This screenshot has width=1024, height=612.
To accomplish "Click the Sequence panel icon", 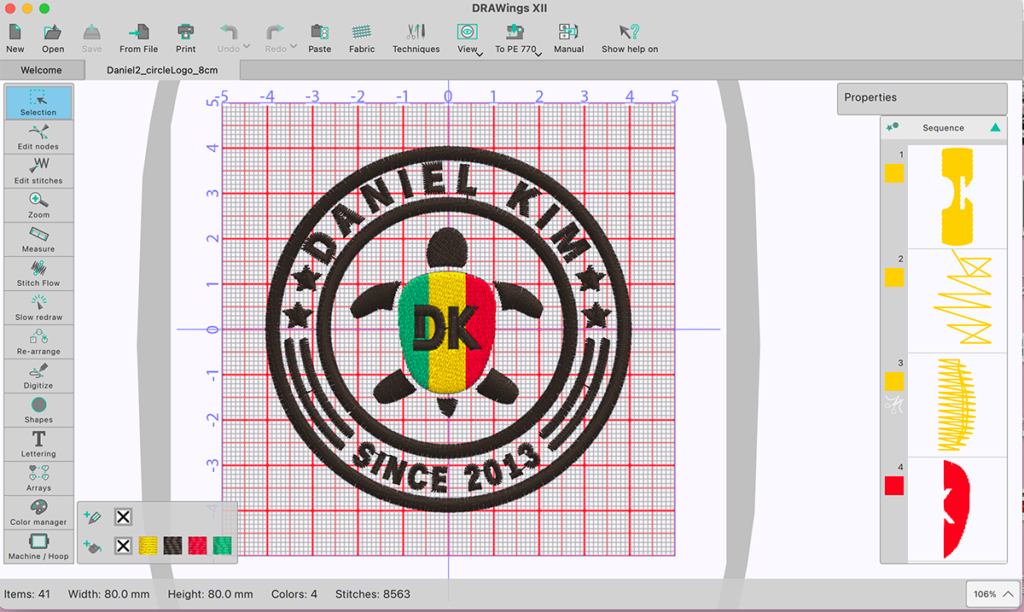I will point(892,127).
